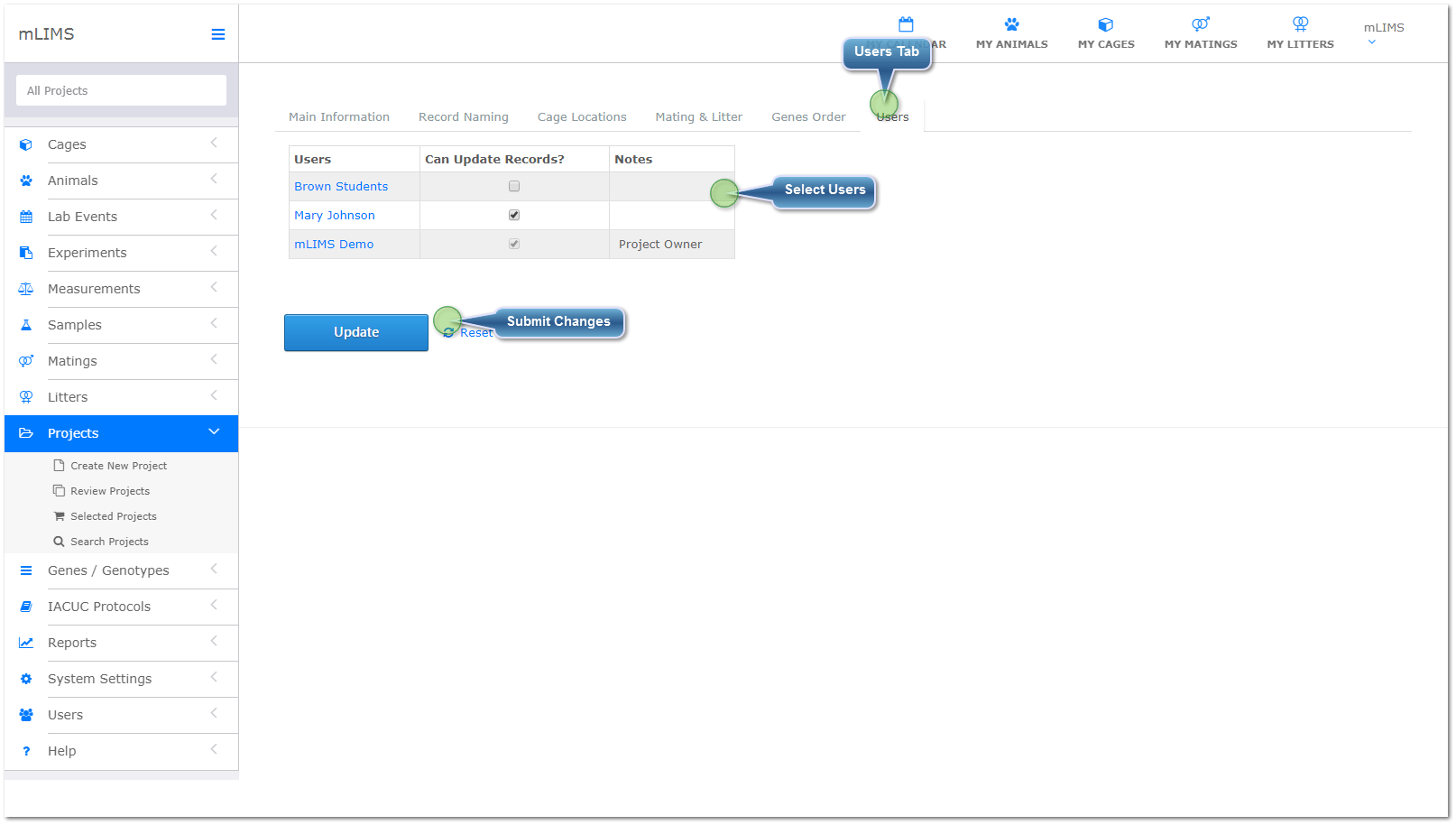The image size is (1456, 825).
Task: Uncheck update rights for Mary Johnson
Action: coord(514,215)
